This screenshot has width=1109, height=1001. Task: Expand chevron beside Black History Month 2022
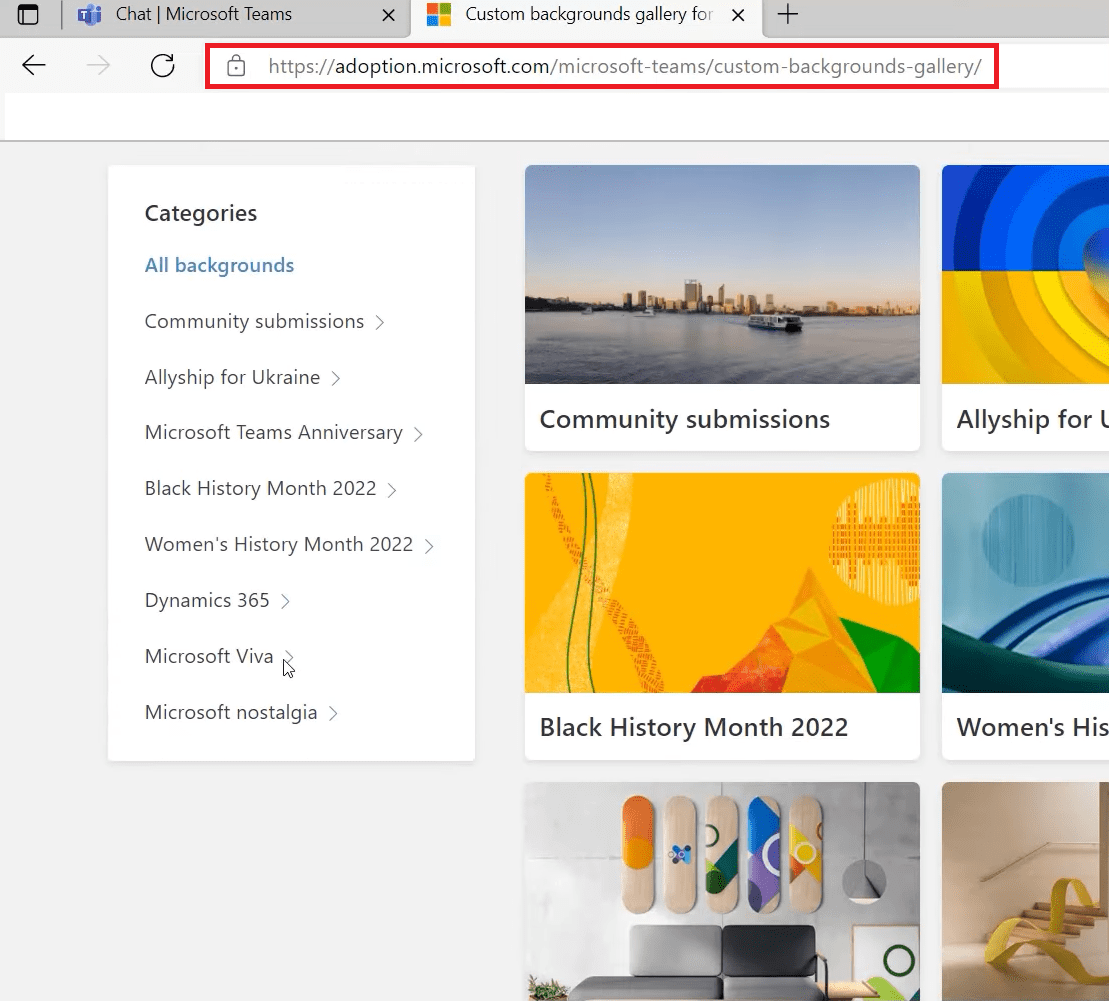point(392,490)
